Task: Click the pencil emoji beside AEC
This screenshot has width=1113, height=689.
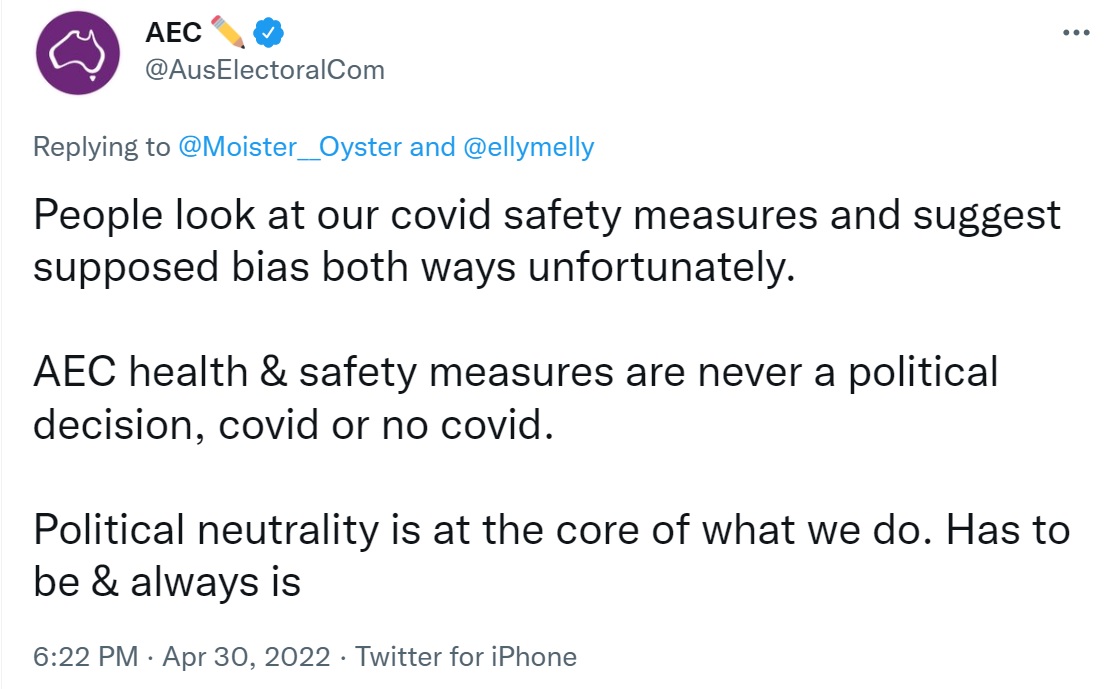Action: (228, 34)
